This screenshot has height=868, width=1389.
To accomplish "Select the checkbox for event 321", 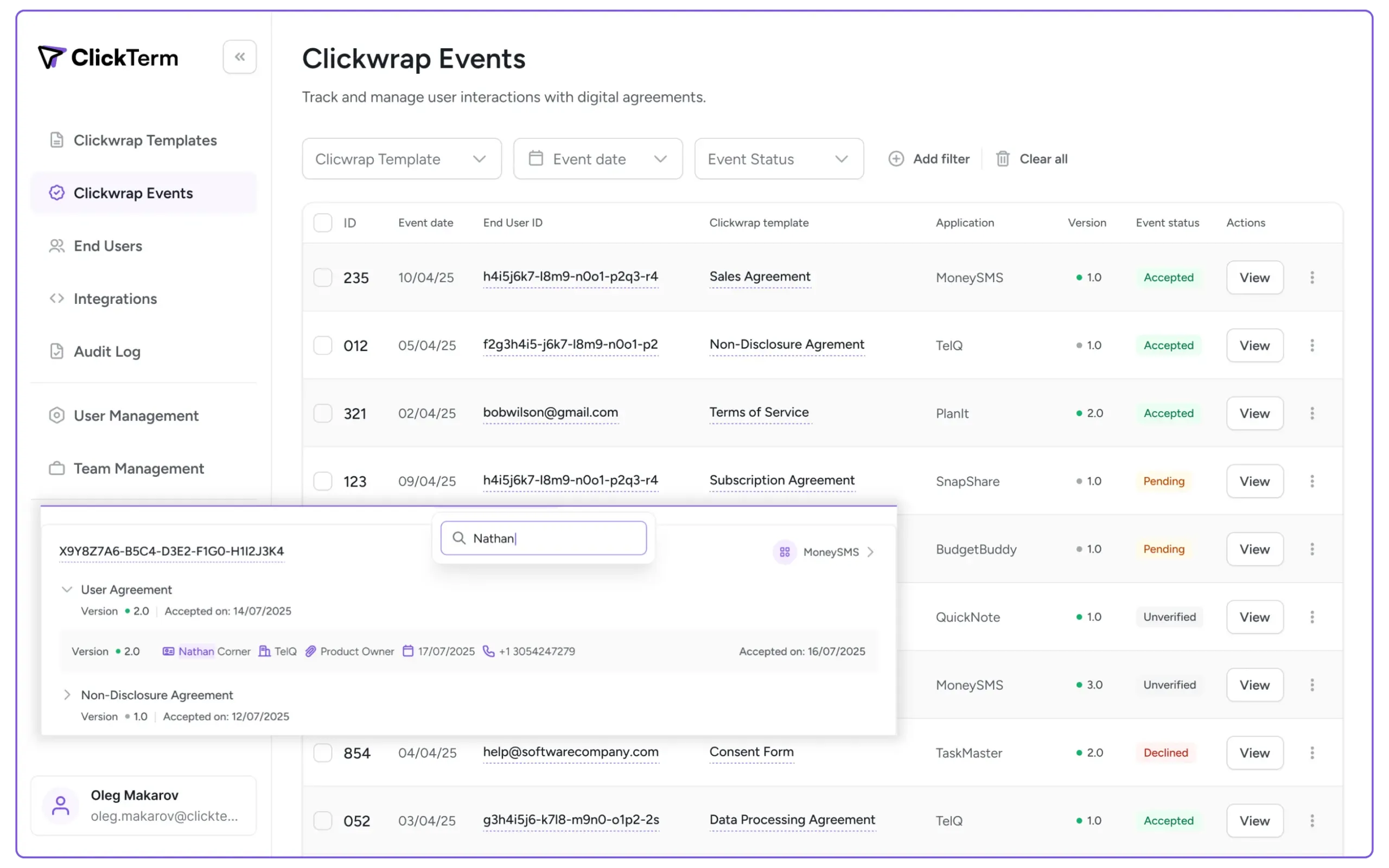I will tap(323, 413).
